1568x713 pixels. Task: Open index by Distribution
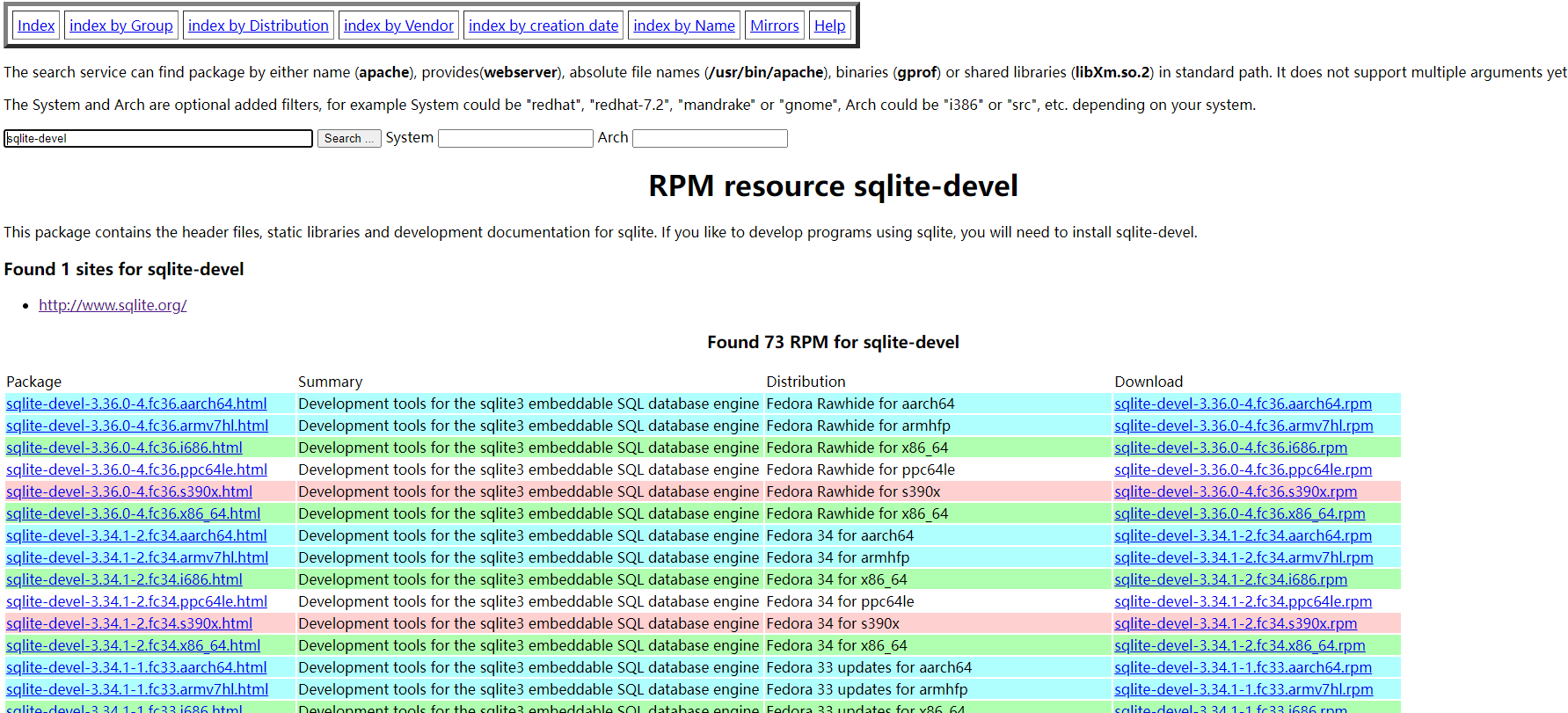click(259, 25)
